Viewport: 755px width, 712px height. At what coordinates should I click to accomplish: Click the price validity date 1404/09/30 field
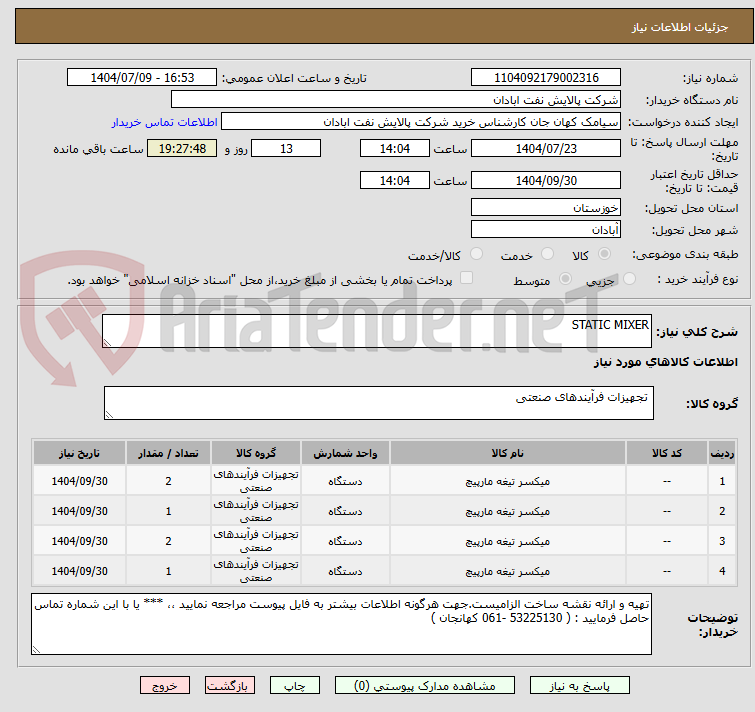(546, 180)
